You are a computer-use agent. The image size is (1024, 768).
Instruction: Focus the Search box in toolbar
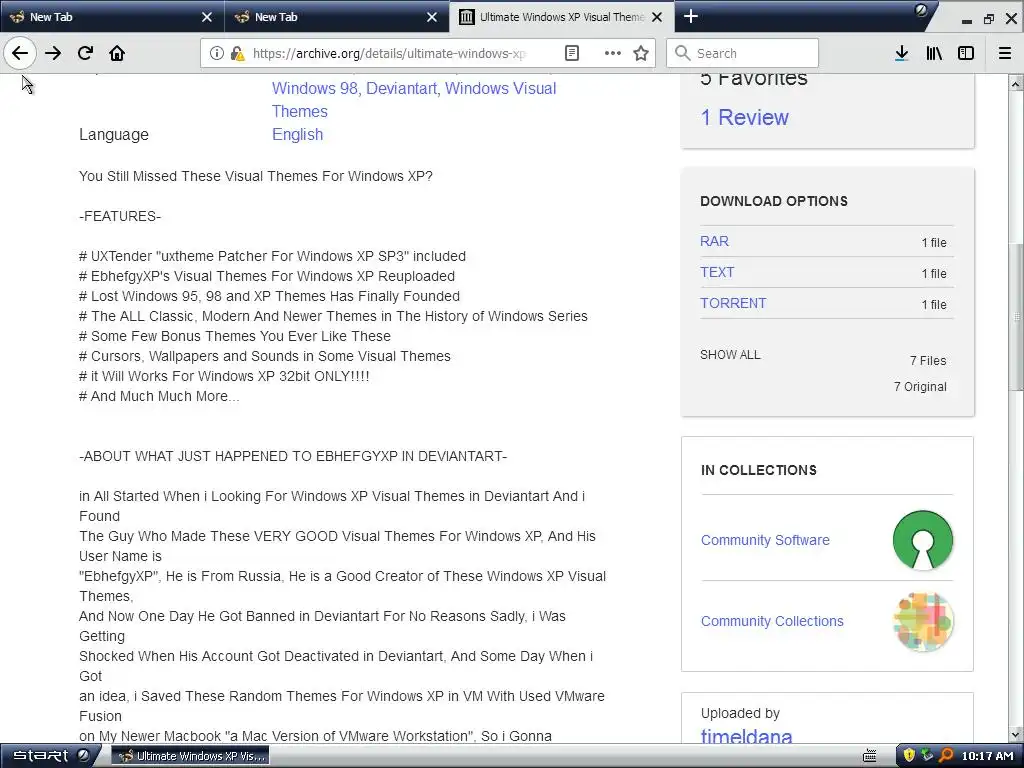click(x=743, y=53)
